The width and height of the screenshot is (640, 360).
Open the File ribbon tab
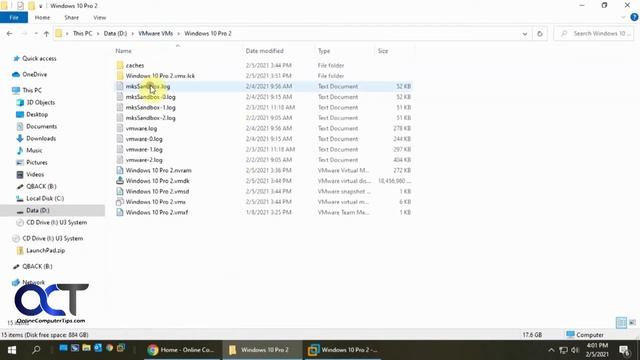(x=14, y=18)
